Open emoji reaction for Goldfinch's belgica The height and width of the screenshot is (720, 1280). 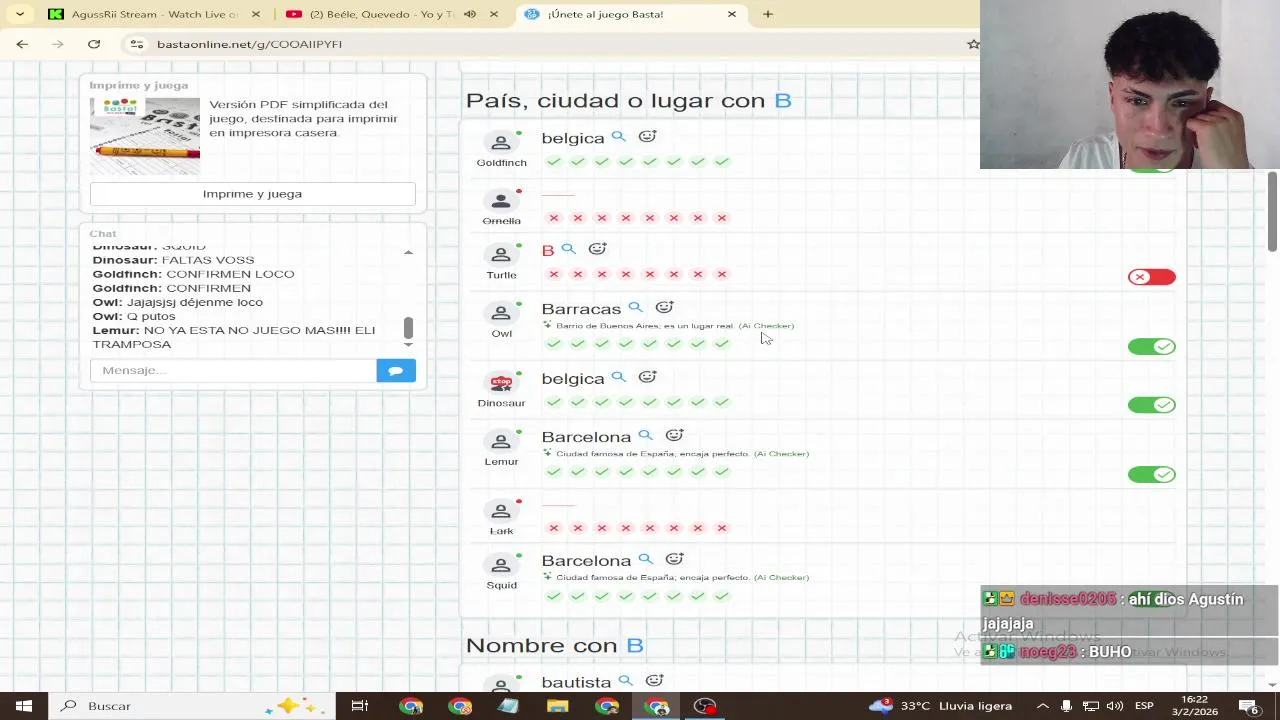647,137
